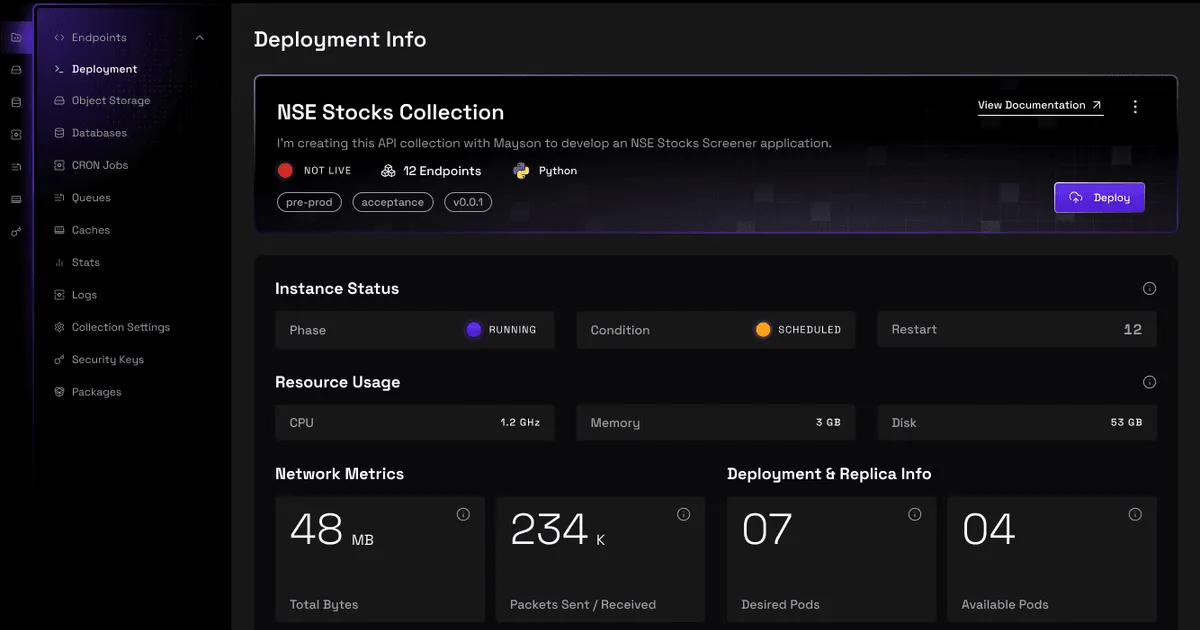Select Collection Settings in sidebar
This screenshot has height=630, width=1200.
(120, 327)
